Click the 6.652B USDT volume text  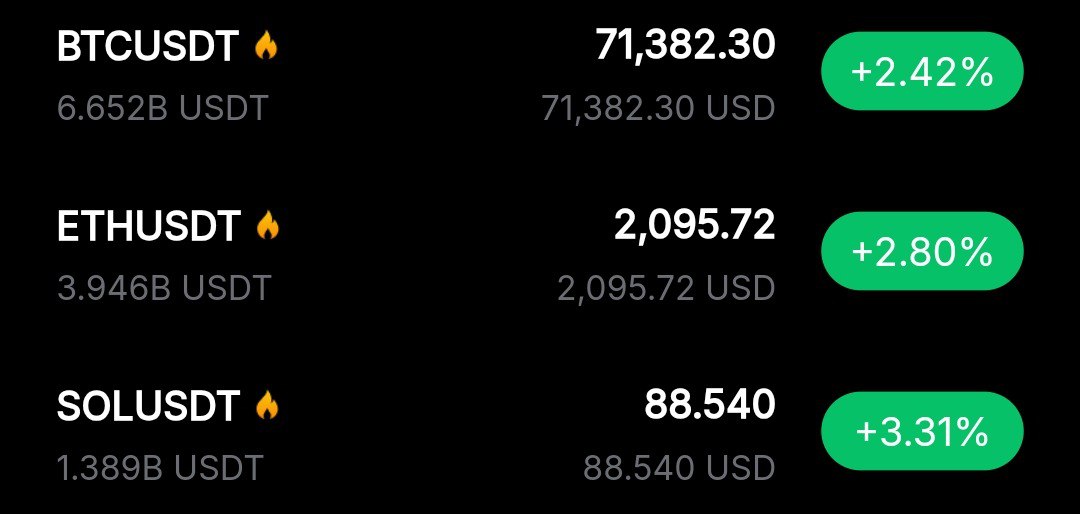pyautogui.click(x=163, y=107)
